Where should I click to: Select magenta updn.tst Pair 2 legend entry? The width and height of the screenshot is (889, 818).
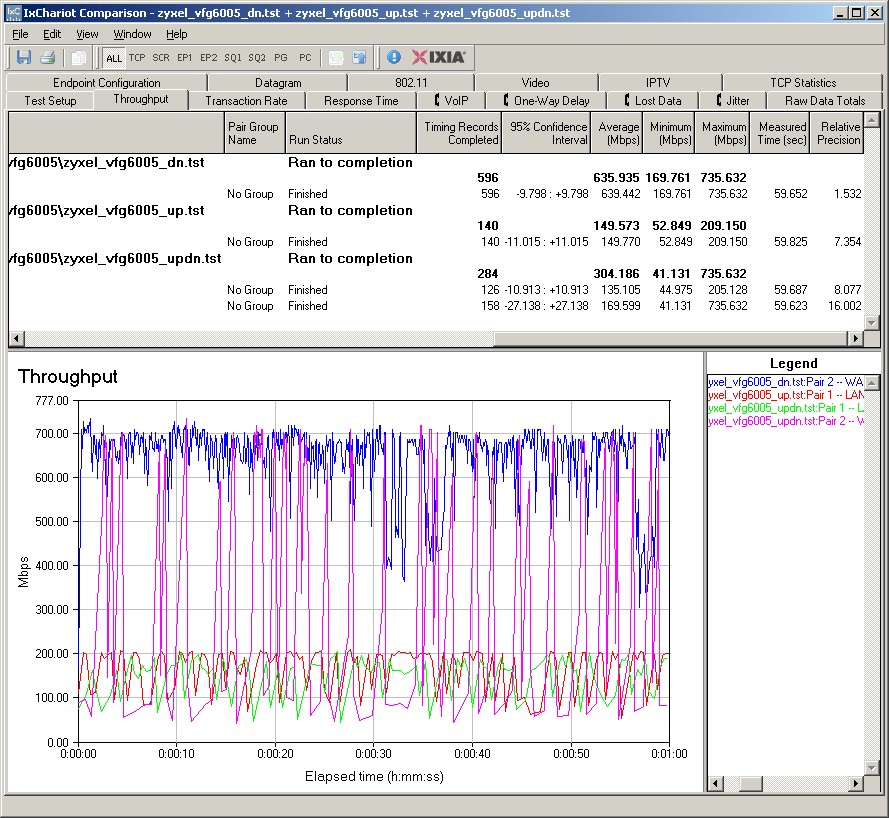(786, 421)
